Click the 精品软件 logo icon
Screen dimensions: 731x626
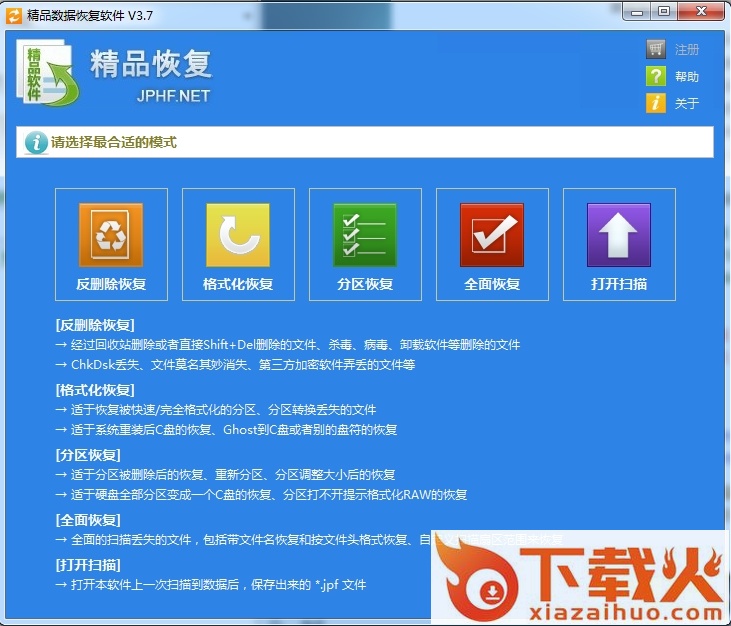coord(48,73)
